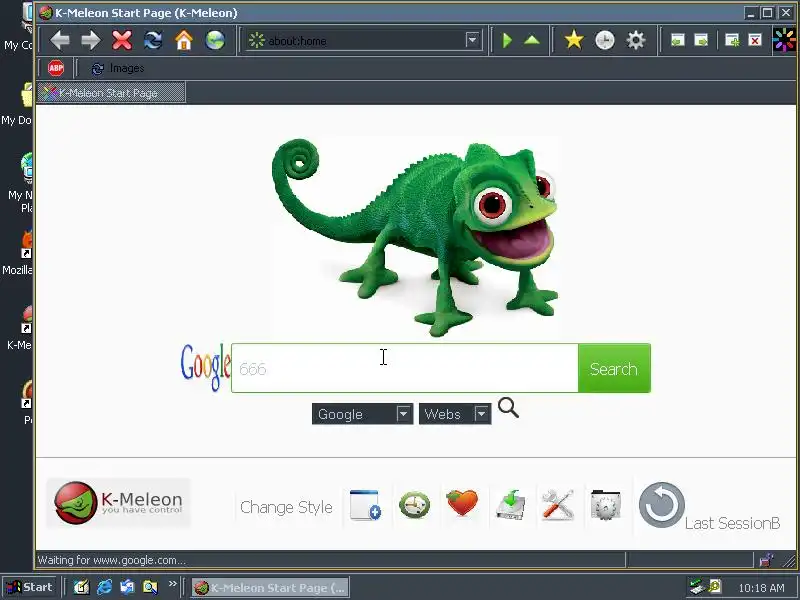Click the K-Meleon title bar icon

[46, 13]
